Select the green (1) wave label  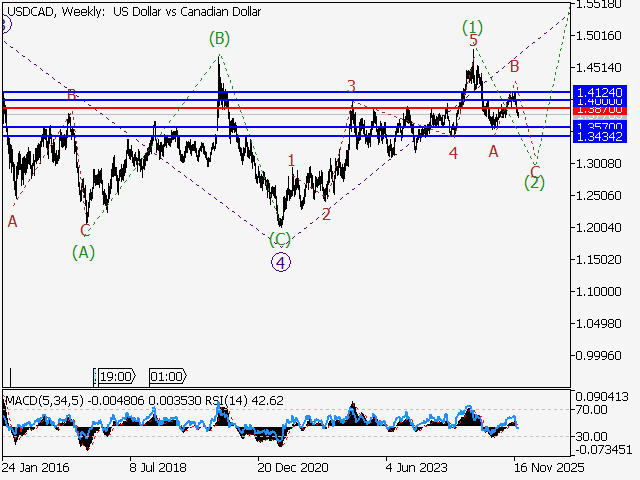[x=473, y=25]
